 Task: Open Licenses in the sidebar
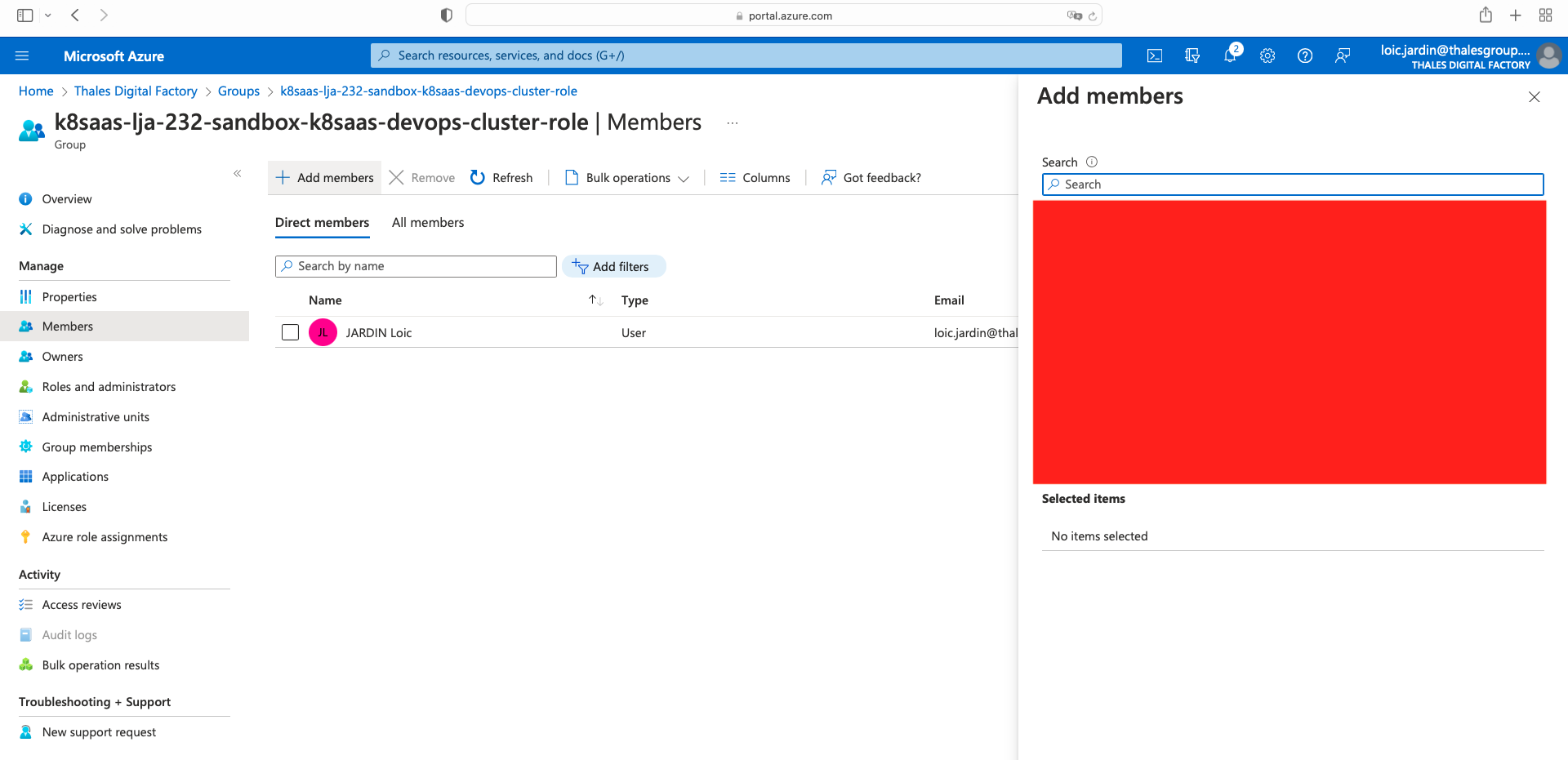pos(64,507)
